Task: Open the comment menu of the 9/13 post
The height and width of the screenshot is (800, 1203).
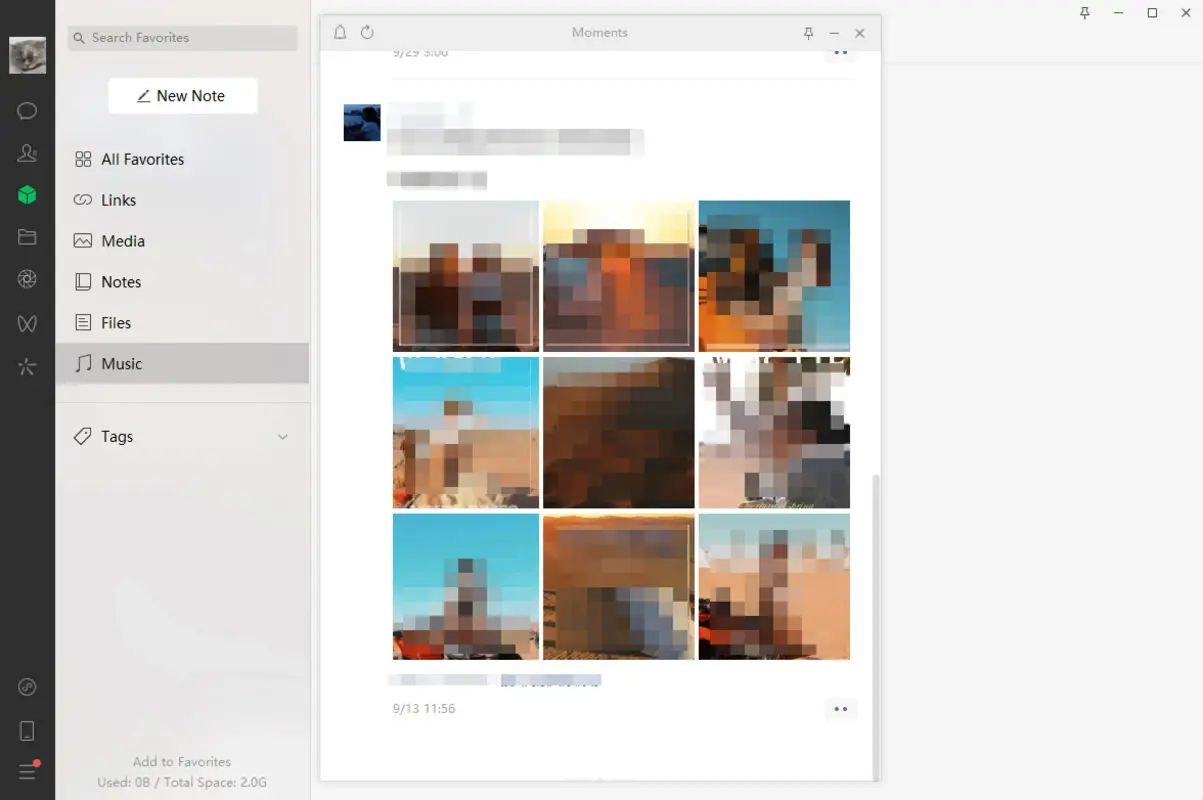Action: 840,709
